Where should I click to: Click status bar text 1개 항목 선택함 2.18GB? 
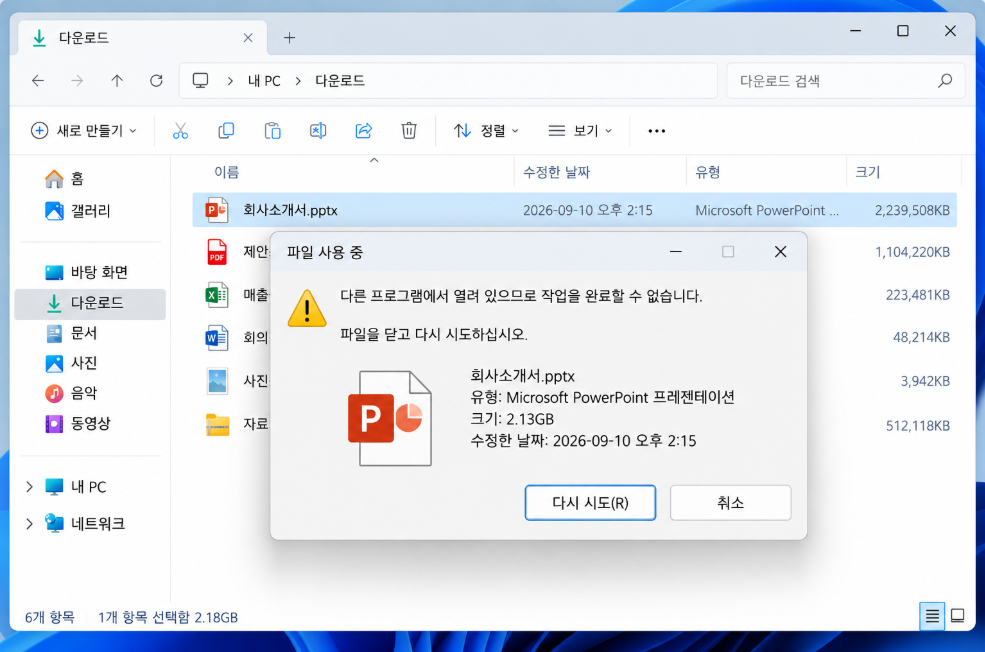coord(168,617)
